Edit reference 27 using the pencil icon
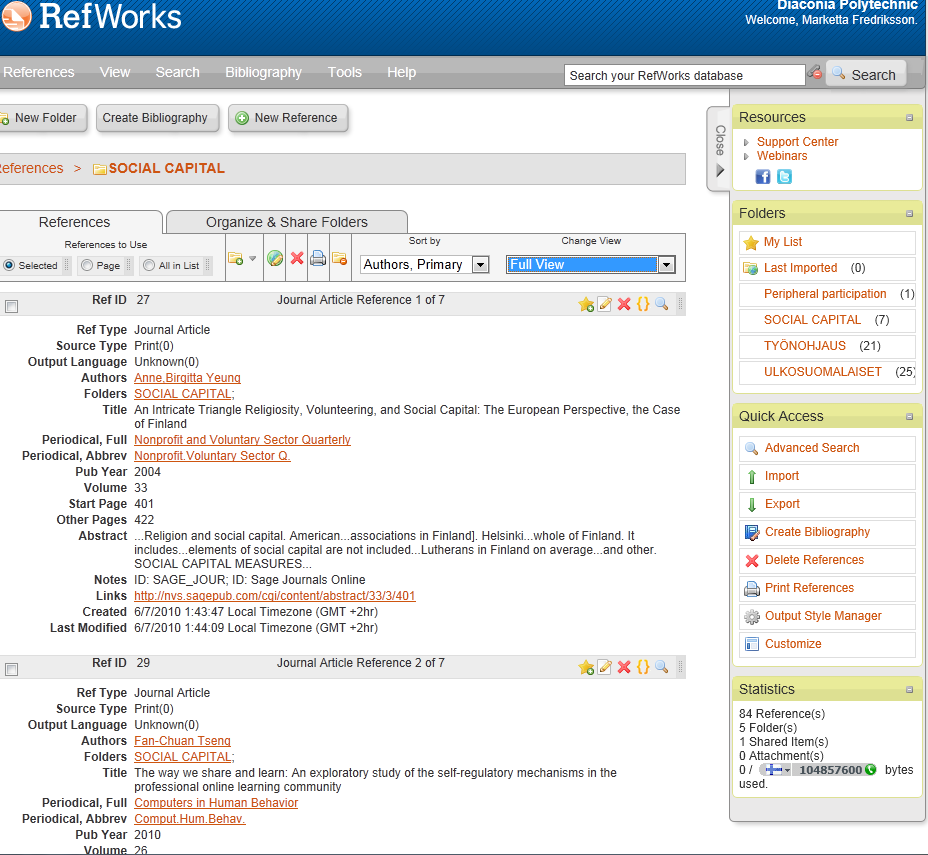Image resolution: width=928 pixels, height=855 pixels. click(605, 304)
